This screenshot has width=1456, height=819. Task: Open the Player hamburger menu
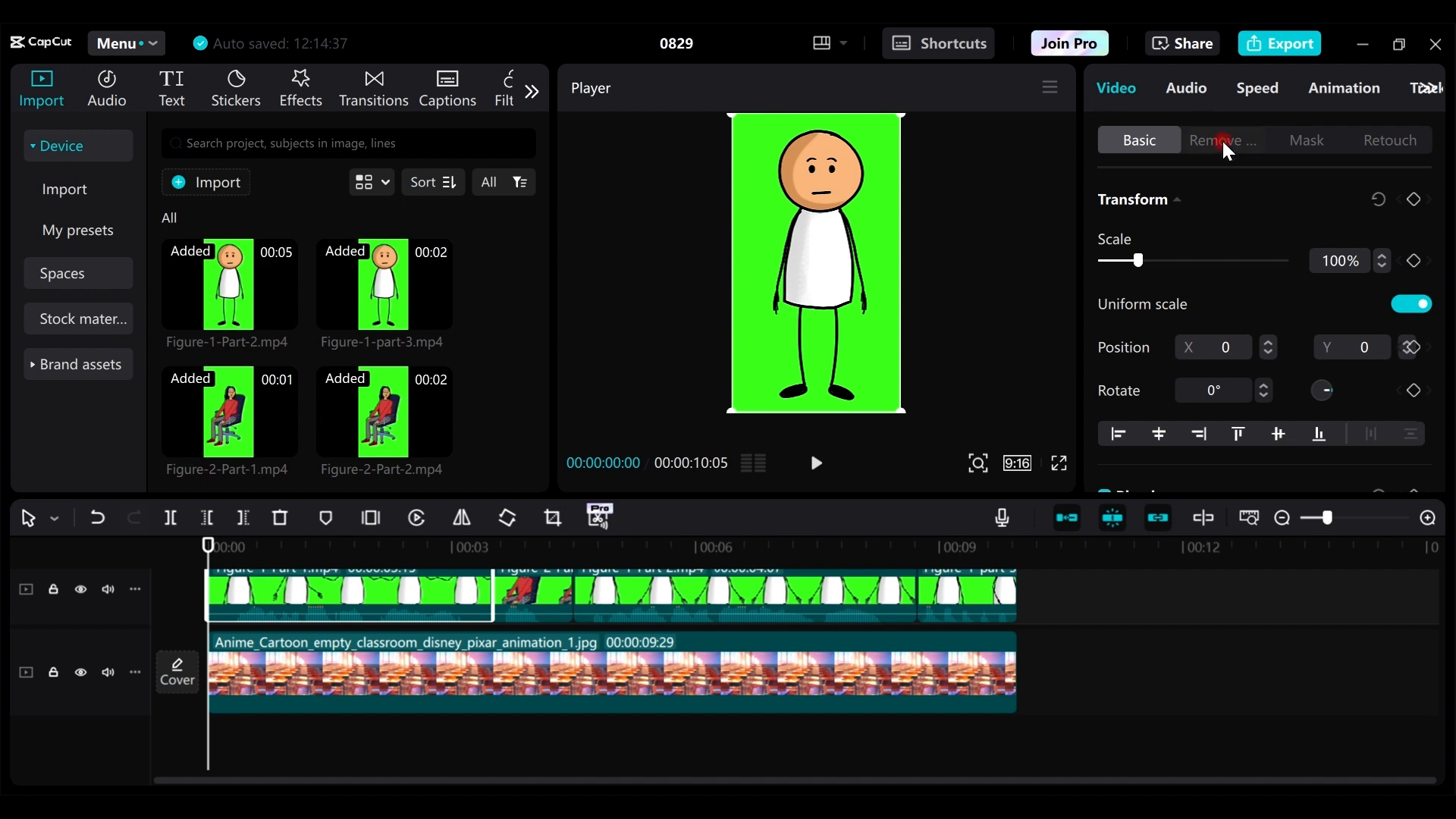pyautogui.click(x=1050, y=88)
